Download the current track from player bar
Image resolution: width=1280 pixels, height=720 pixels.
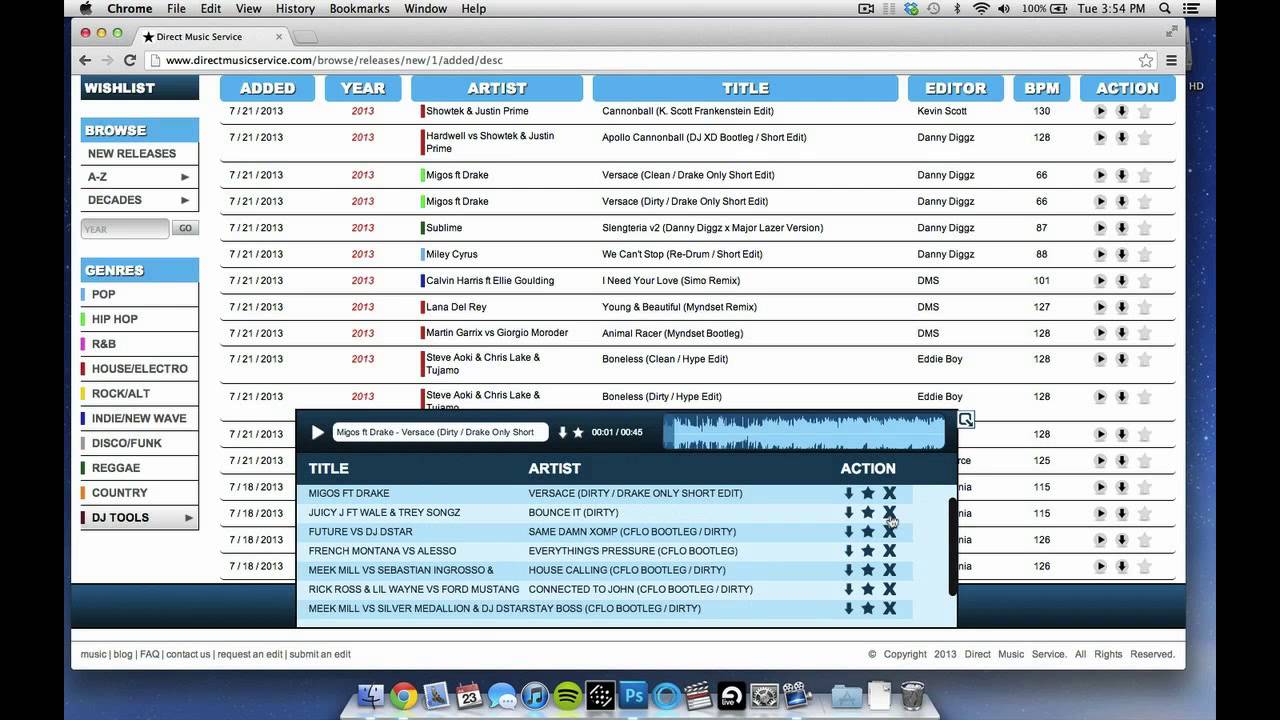[562, 433]
